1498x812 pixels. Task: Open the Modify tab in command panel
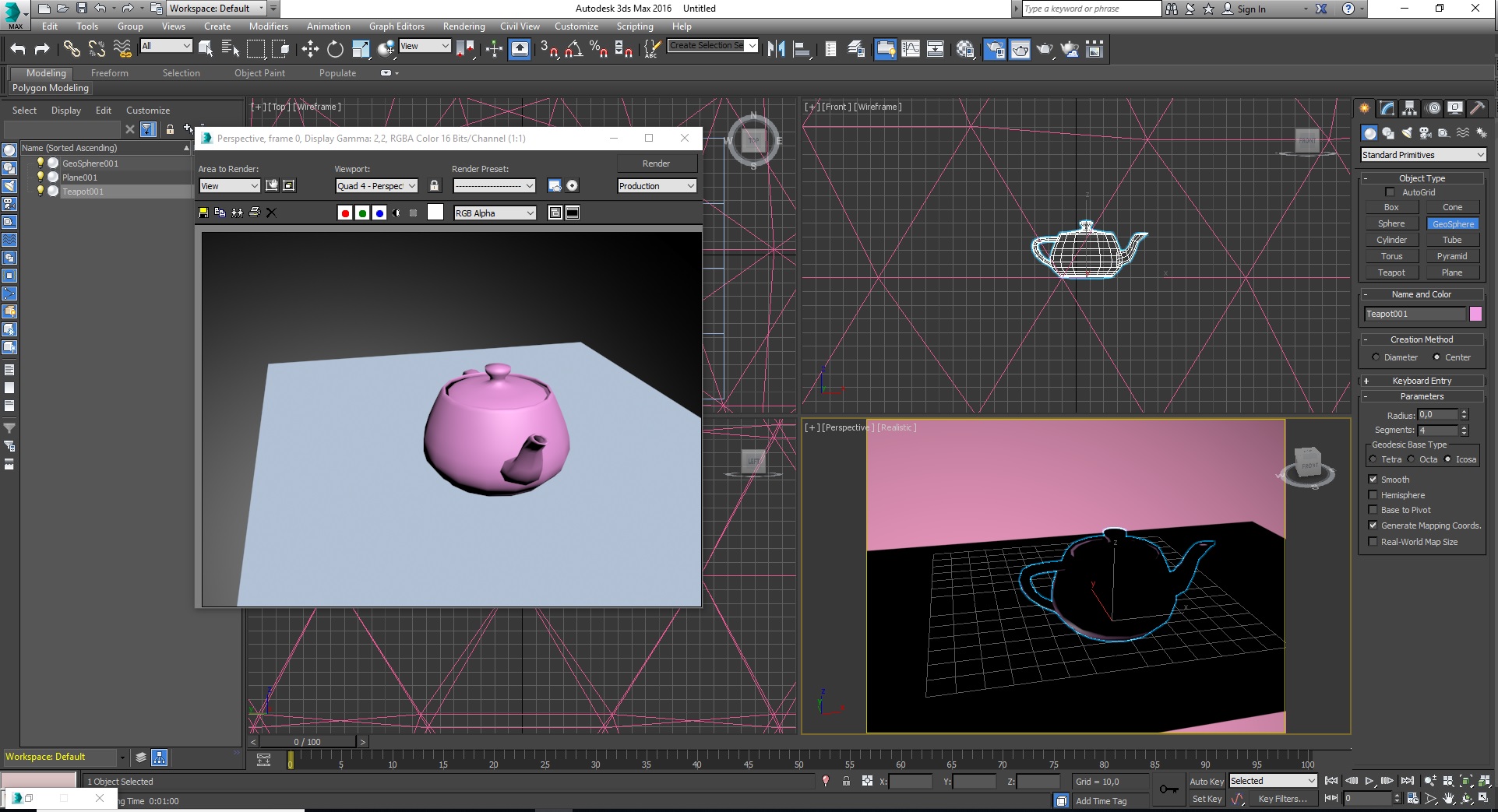[1387, 108]
